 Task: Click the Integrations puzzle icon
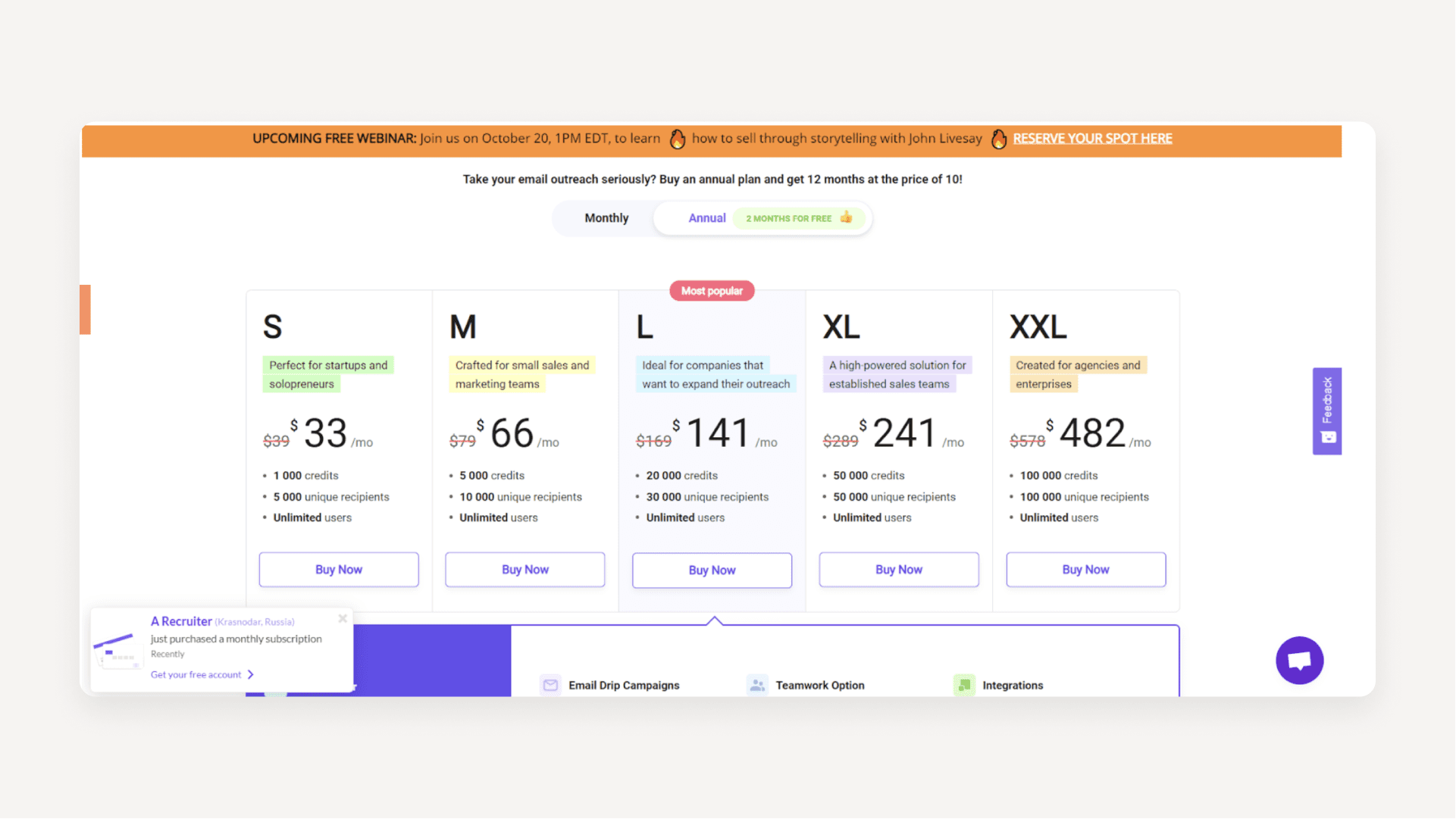tap(964, 685)
